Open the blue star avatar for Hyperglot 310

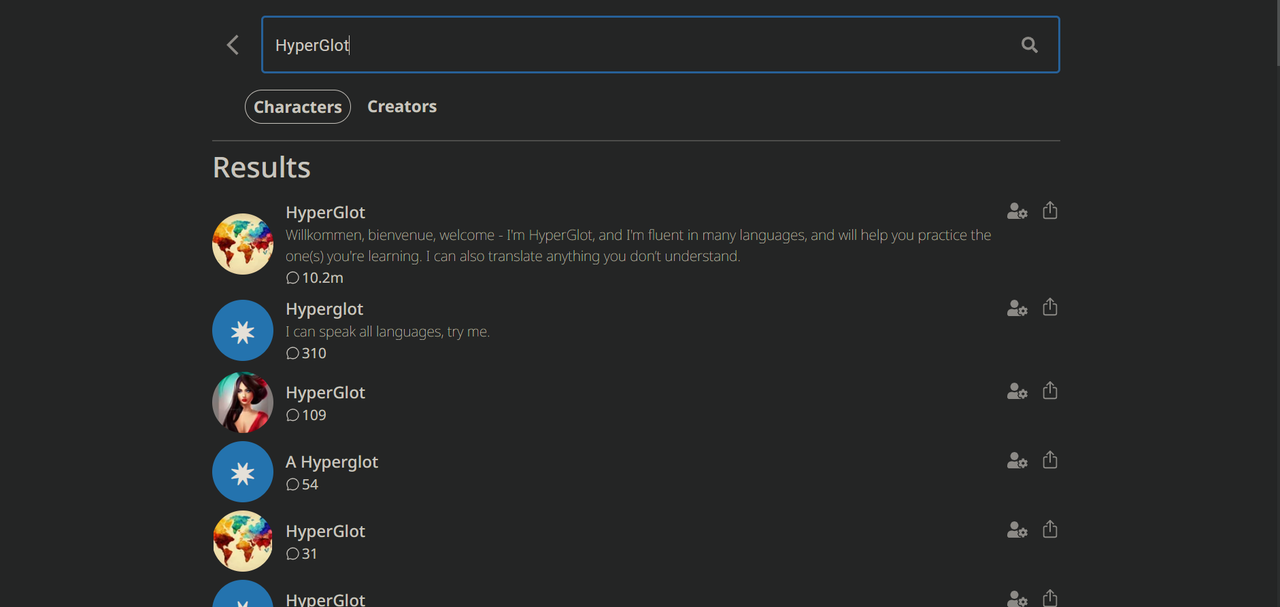(x=243, y=331)
